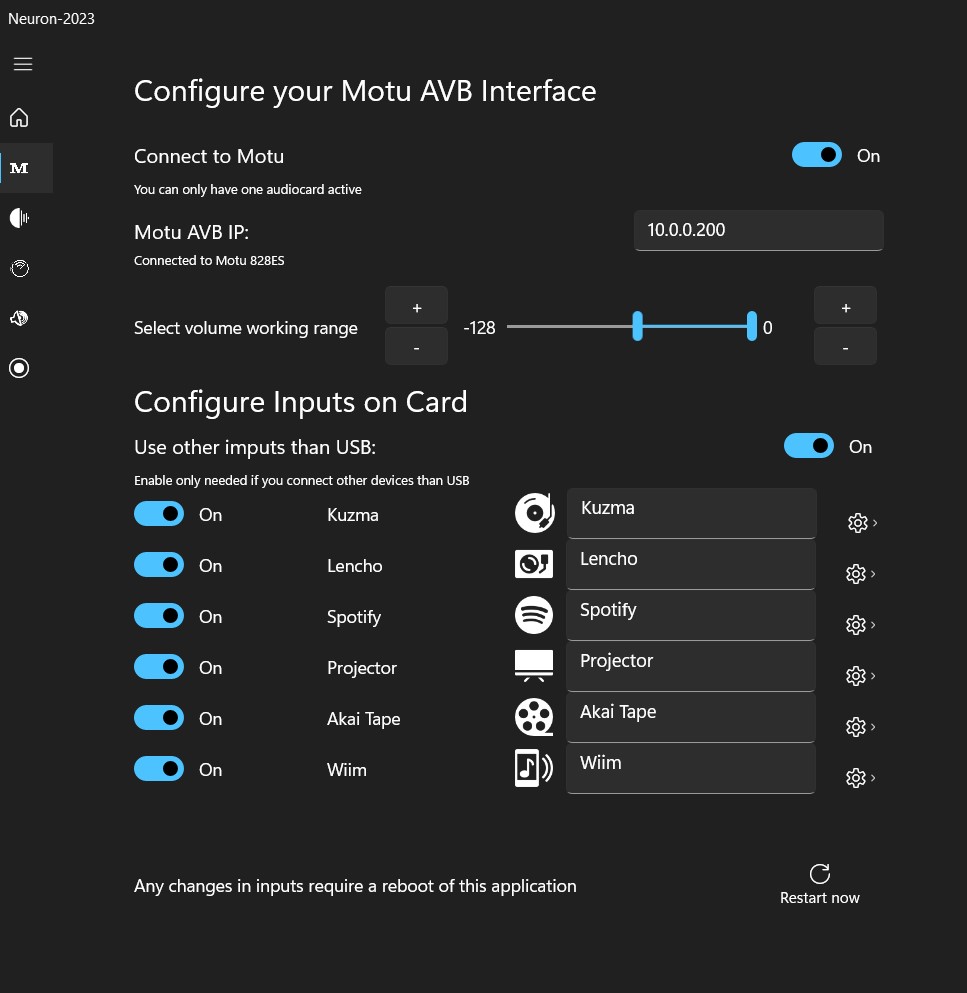
Task: Disable Use other inputs than USB
Action: point(809,446)
